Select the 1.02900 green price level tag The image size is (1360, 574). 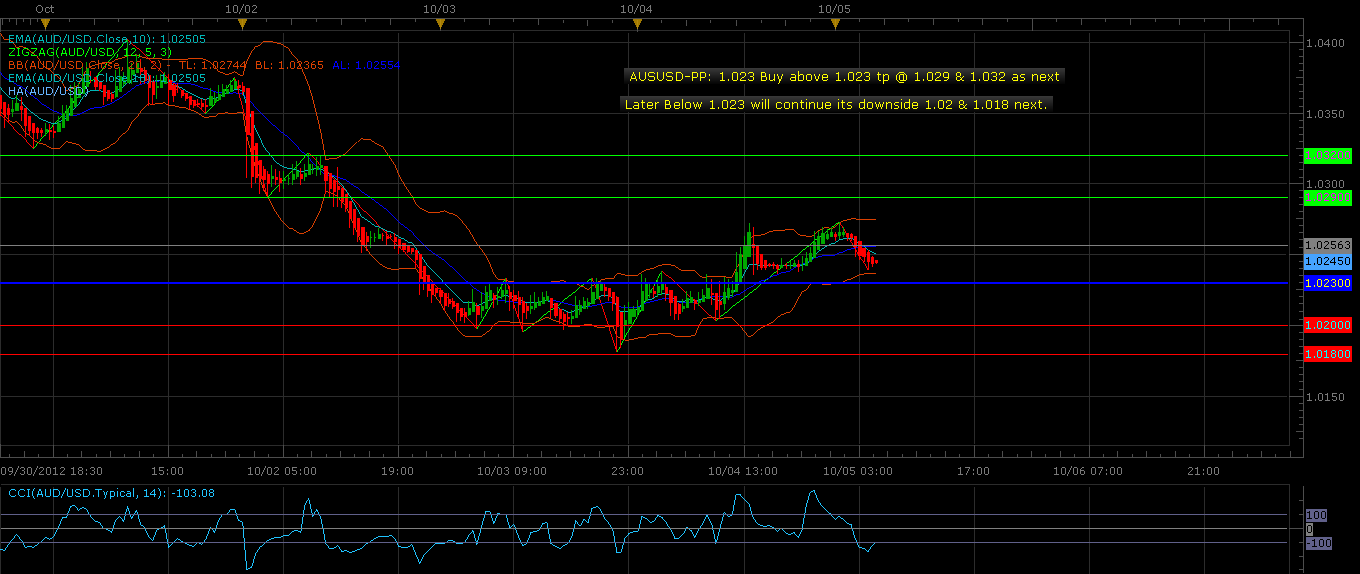click(1329, 198)
